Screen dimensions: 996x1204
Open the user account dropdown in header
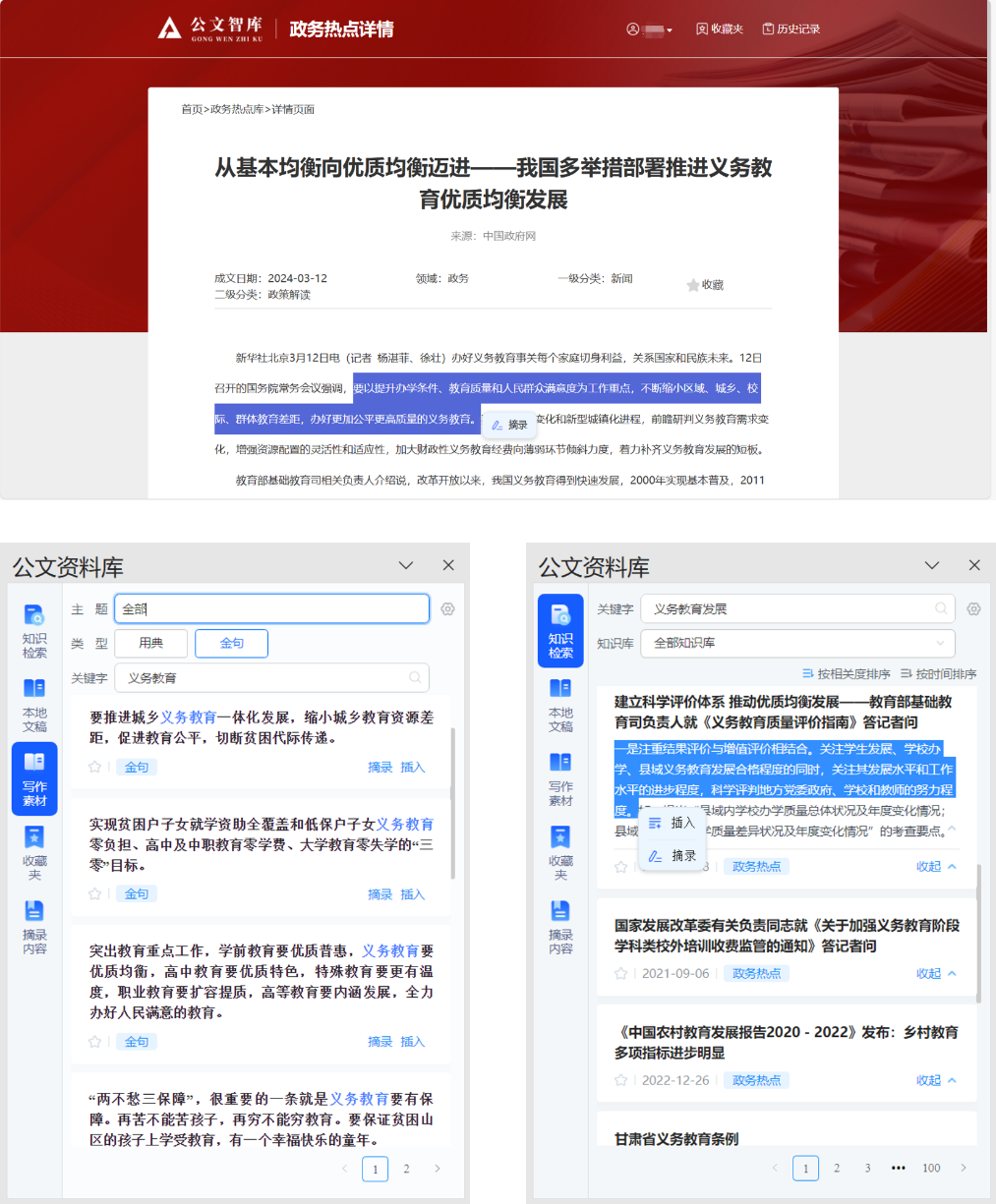point(650,29)
